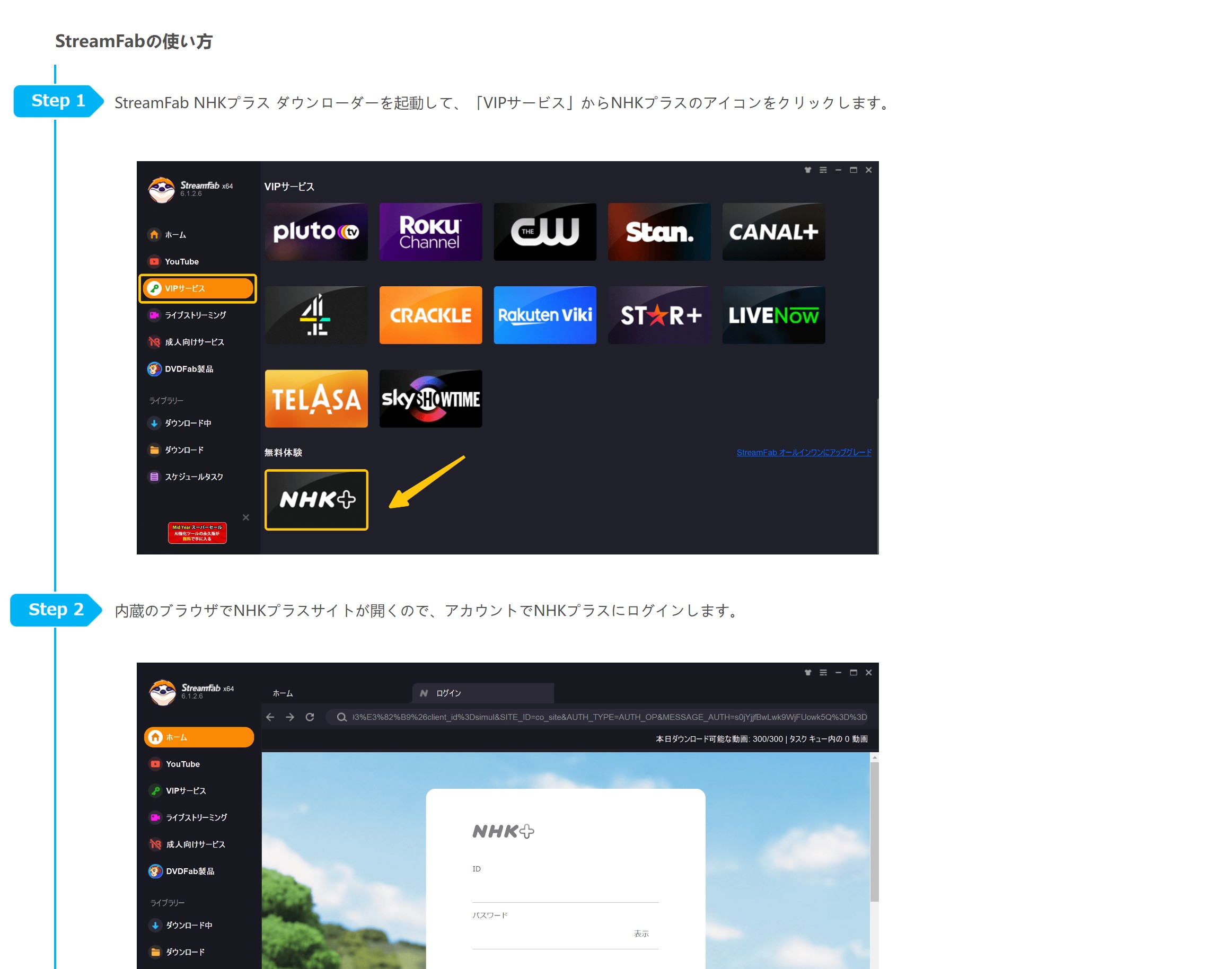Switch to the ログイン browser tab
Viewport: 1232px width, 969px height.
483,693
